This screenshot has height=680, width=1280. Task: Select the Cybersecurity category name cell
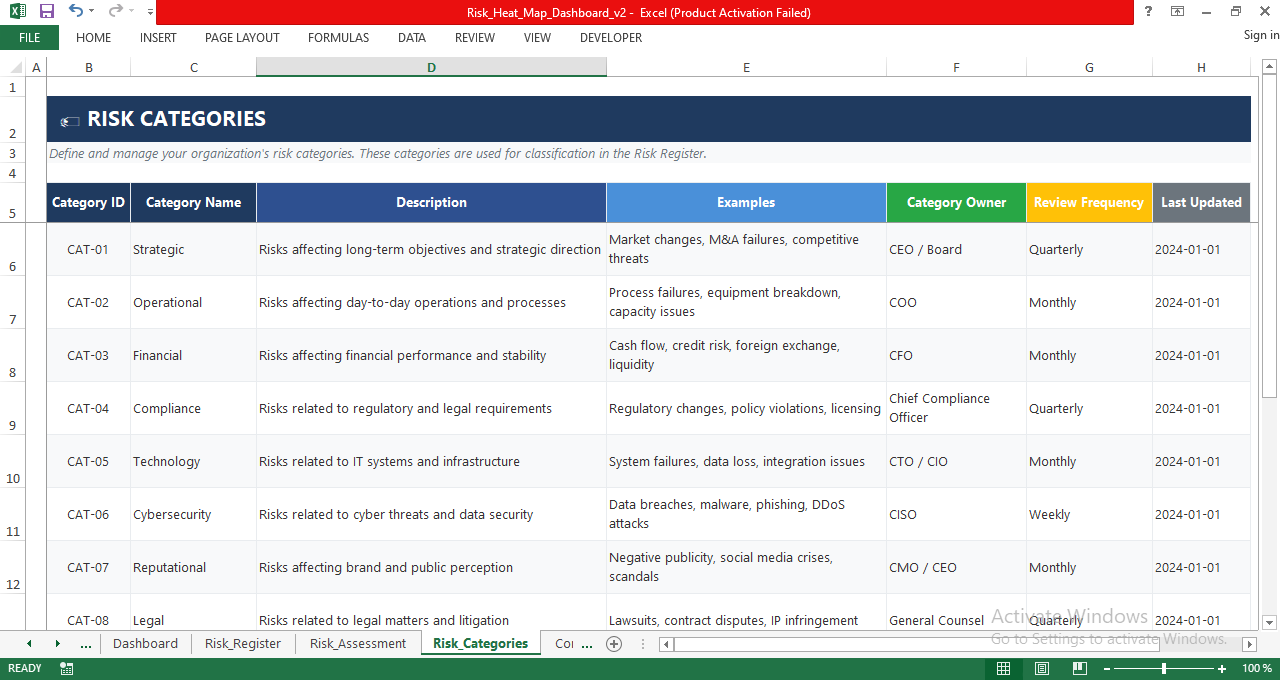point(193,514)
